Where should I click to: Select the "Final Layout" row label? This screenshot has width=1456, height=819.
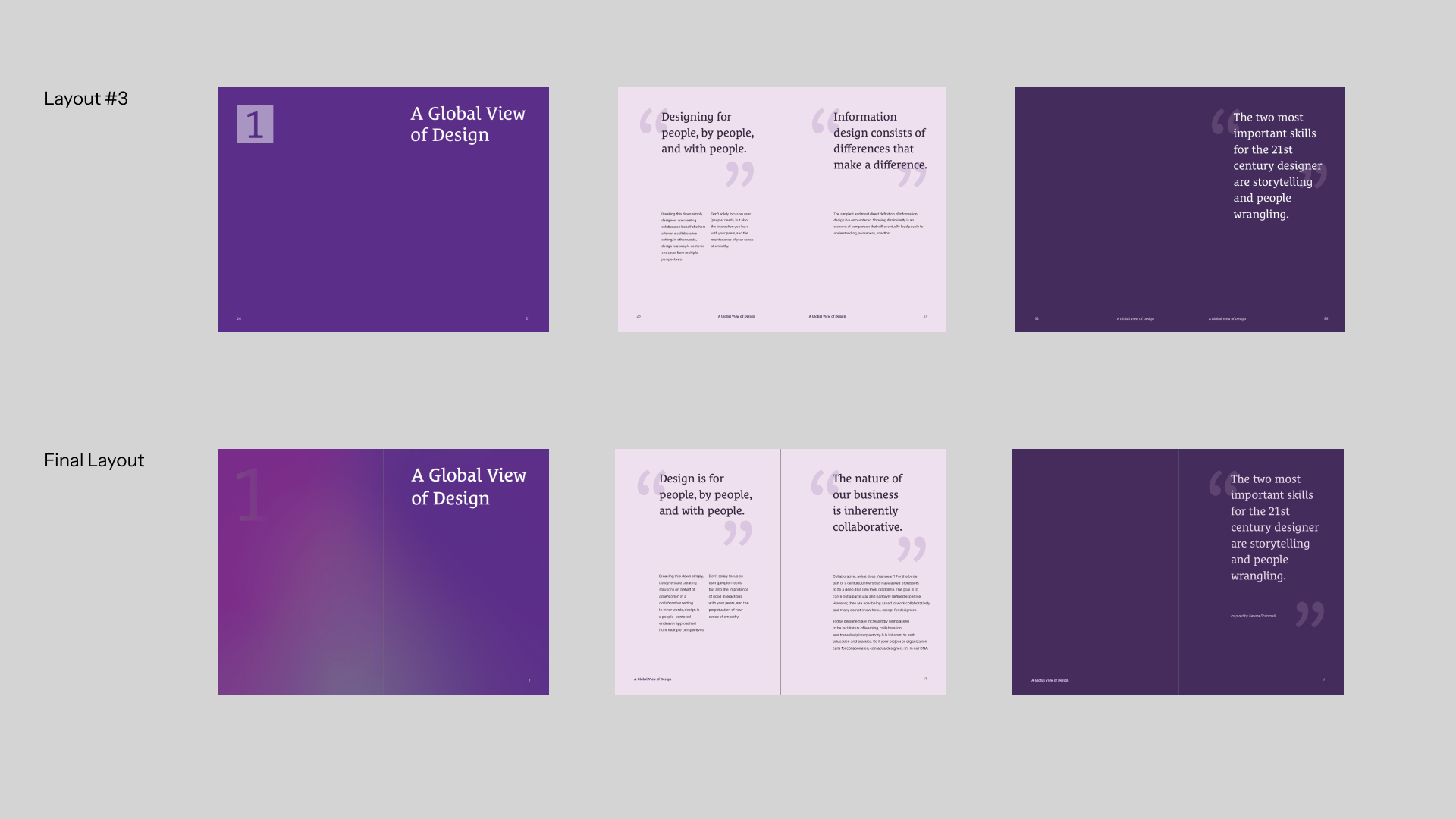coord(94,460)
